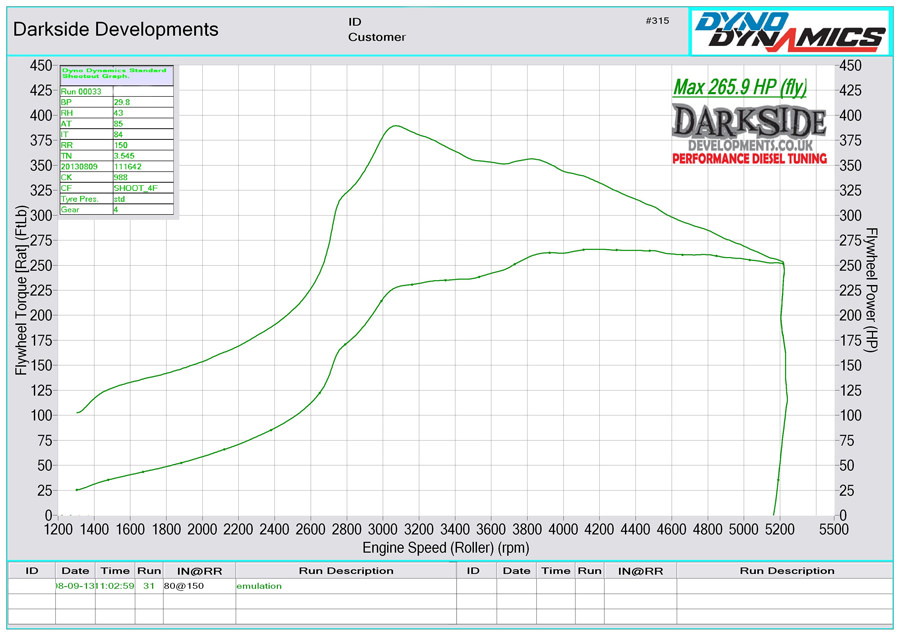Select the 'Run 00033' cell in the legend
Viewport: 900px width, 636px height.
(81, 91)
